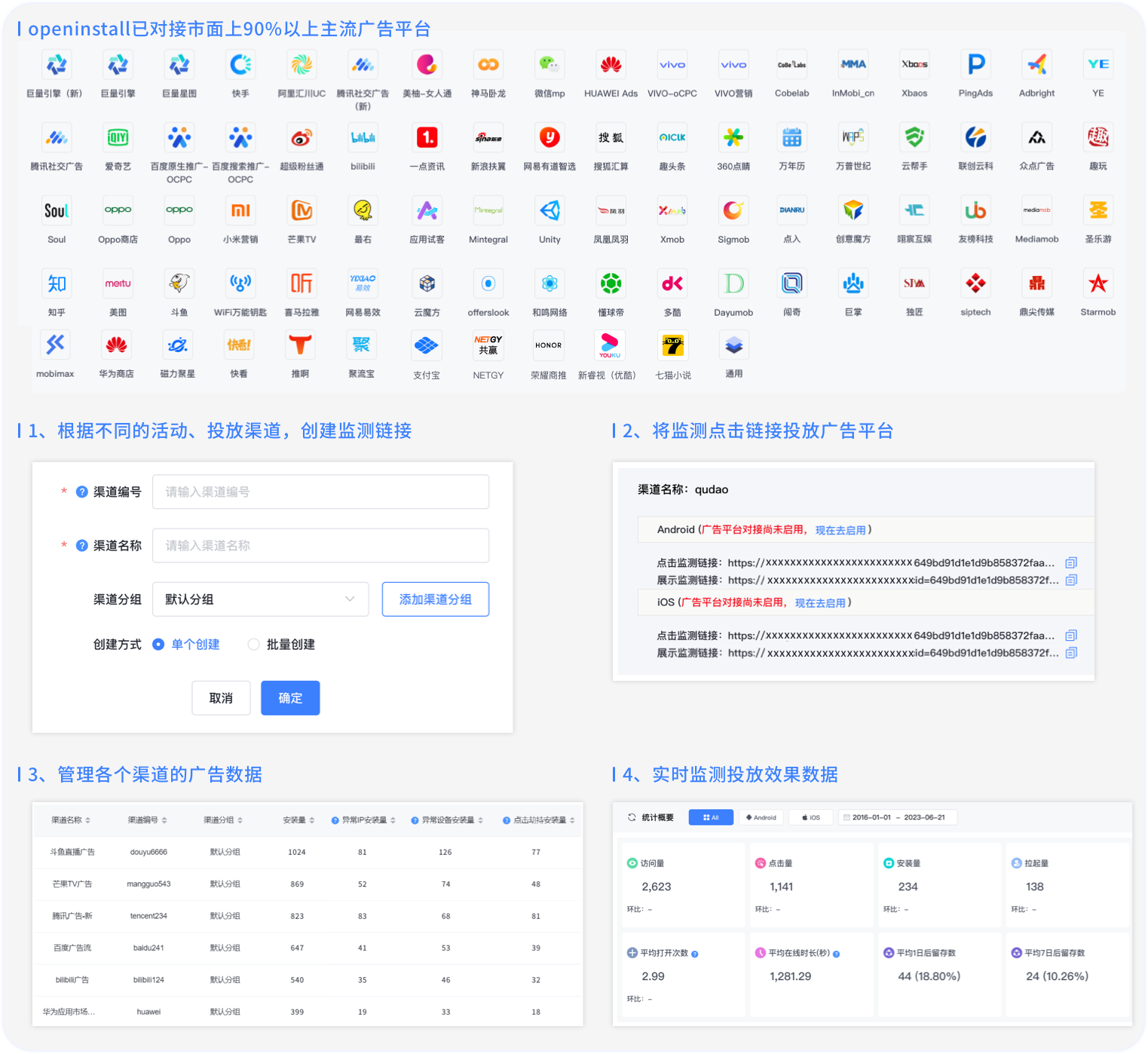The image size is (1148, 1054).
Task: Click help icon beside 平均打开次数
Action: click(695, 954)
